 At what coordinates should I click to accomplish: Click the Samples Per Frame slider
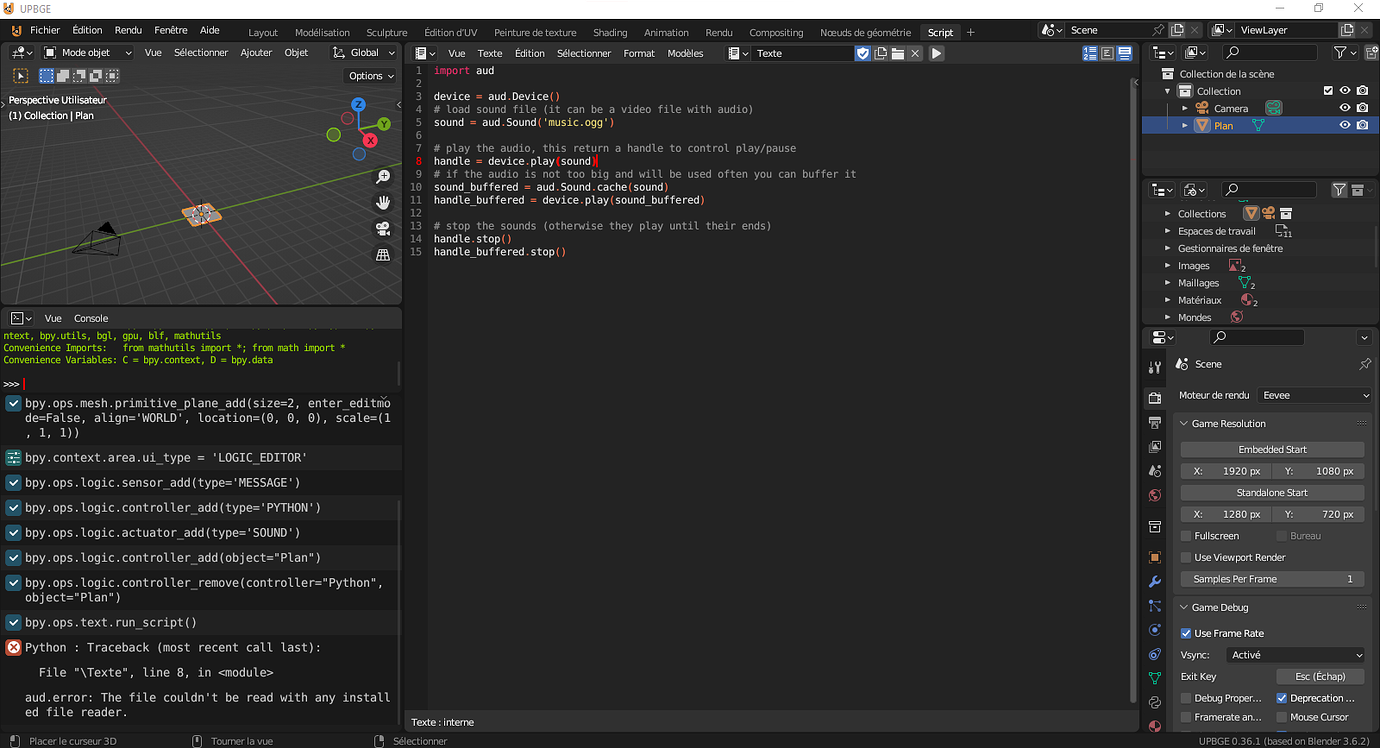pos(1272,579)
